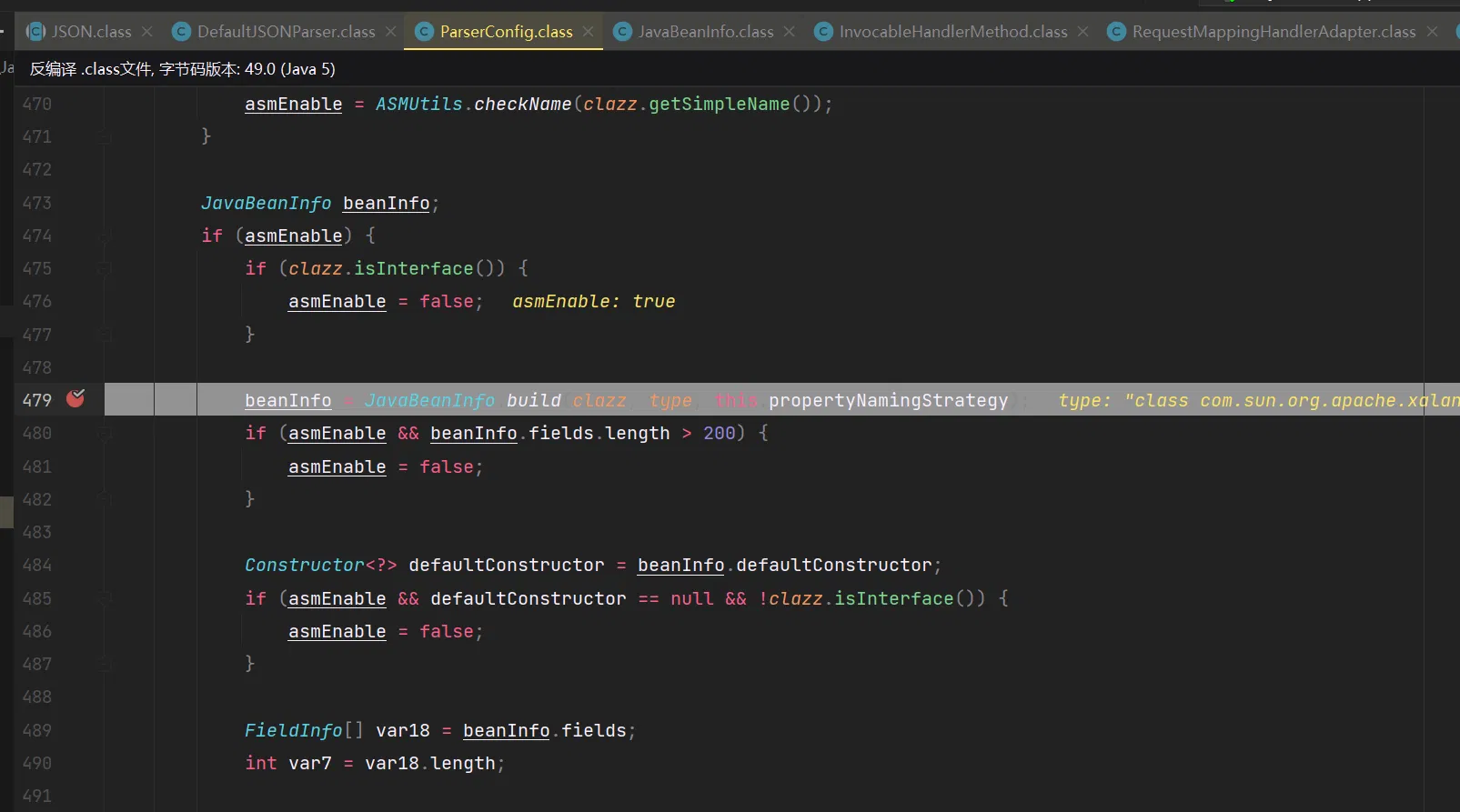Select the ParserConfig.class tab
Image resolution: width=1460 pixels, height=812 pixels.
point(506,32)
